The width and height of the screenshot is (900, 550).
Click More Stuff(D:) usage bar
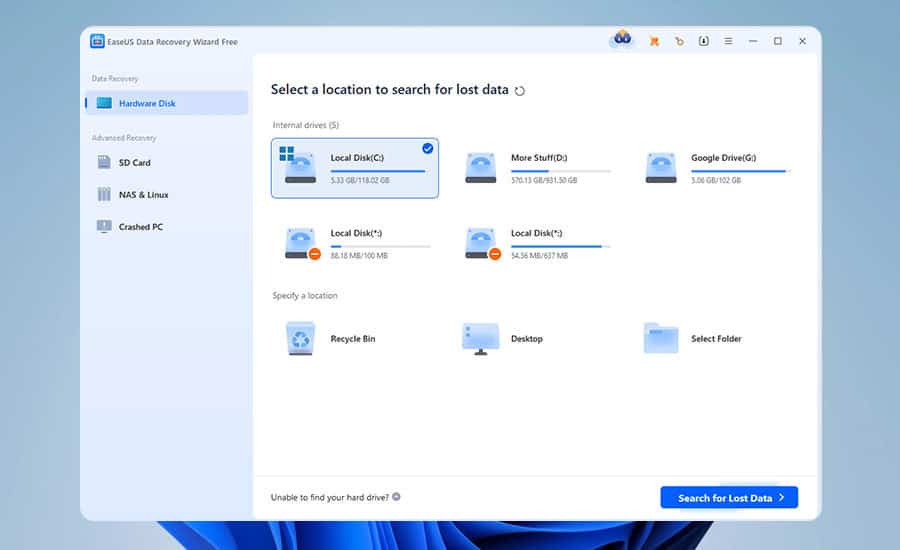[x=560, y=171]
